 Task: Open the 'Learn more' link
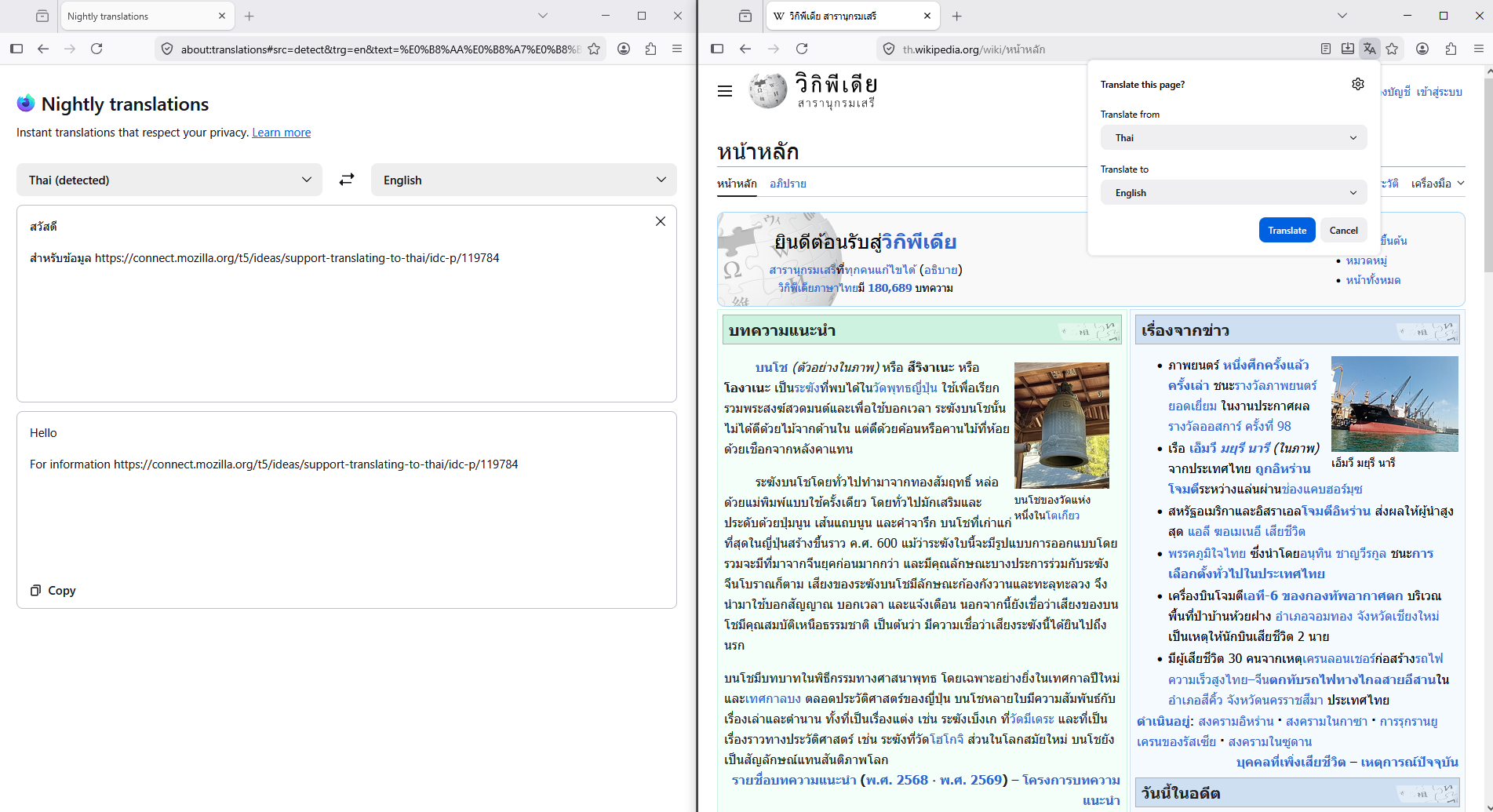pyautogui.click(x=281, y=132)
